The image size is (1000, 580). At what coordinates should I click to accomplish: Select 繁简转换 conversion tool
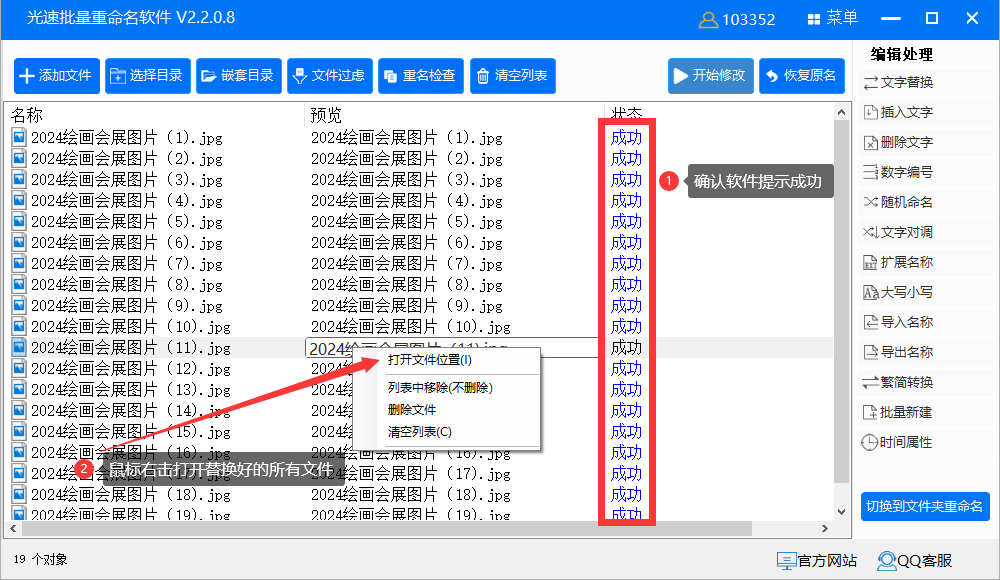coord(899,382)
